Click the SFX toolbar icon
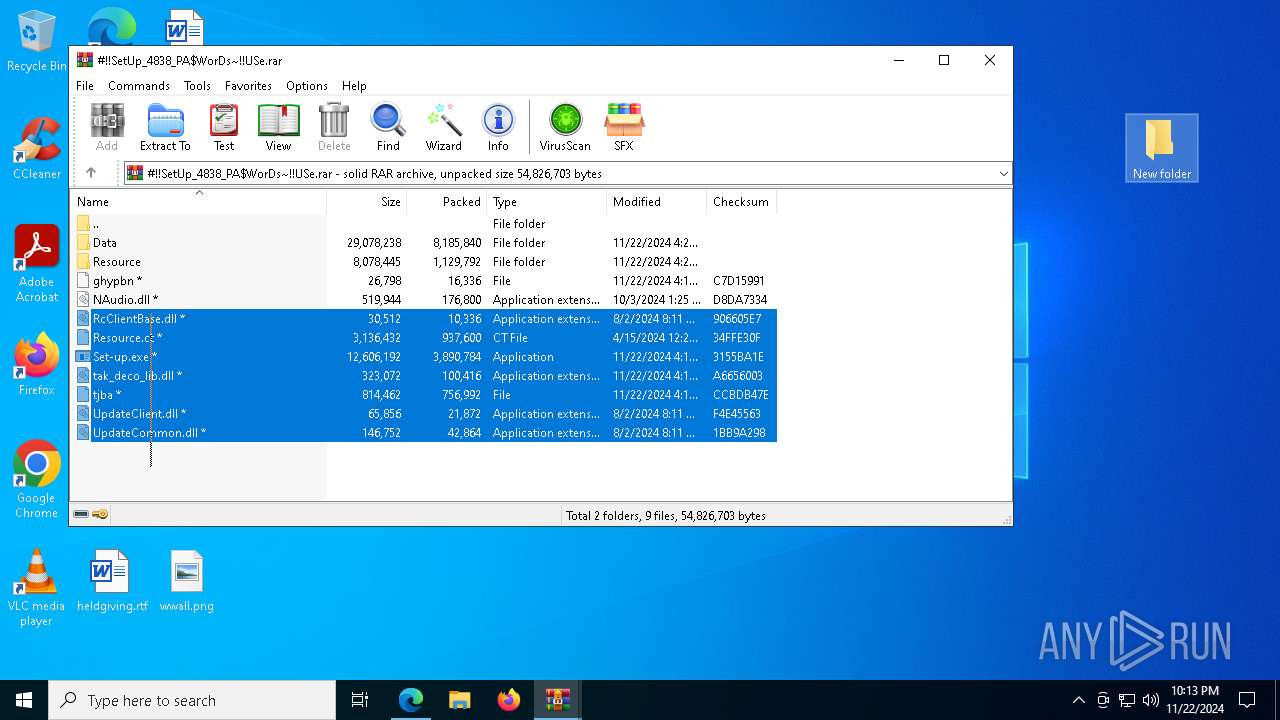Screen dimensions: 1280x720 (x=623, y=127)
